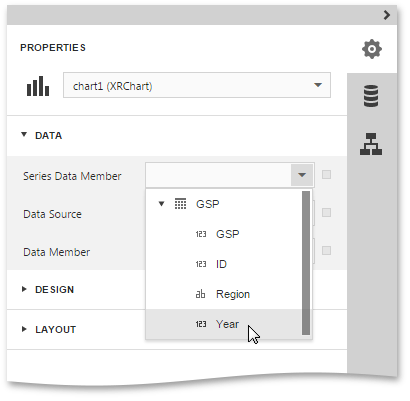Toggle the Data Member property marker square
Image resolution: width=410 pixels, height=401 pixels.
pyautogui.click(x=326, y=251)
